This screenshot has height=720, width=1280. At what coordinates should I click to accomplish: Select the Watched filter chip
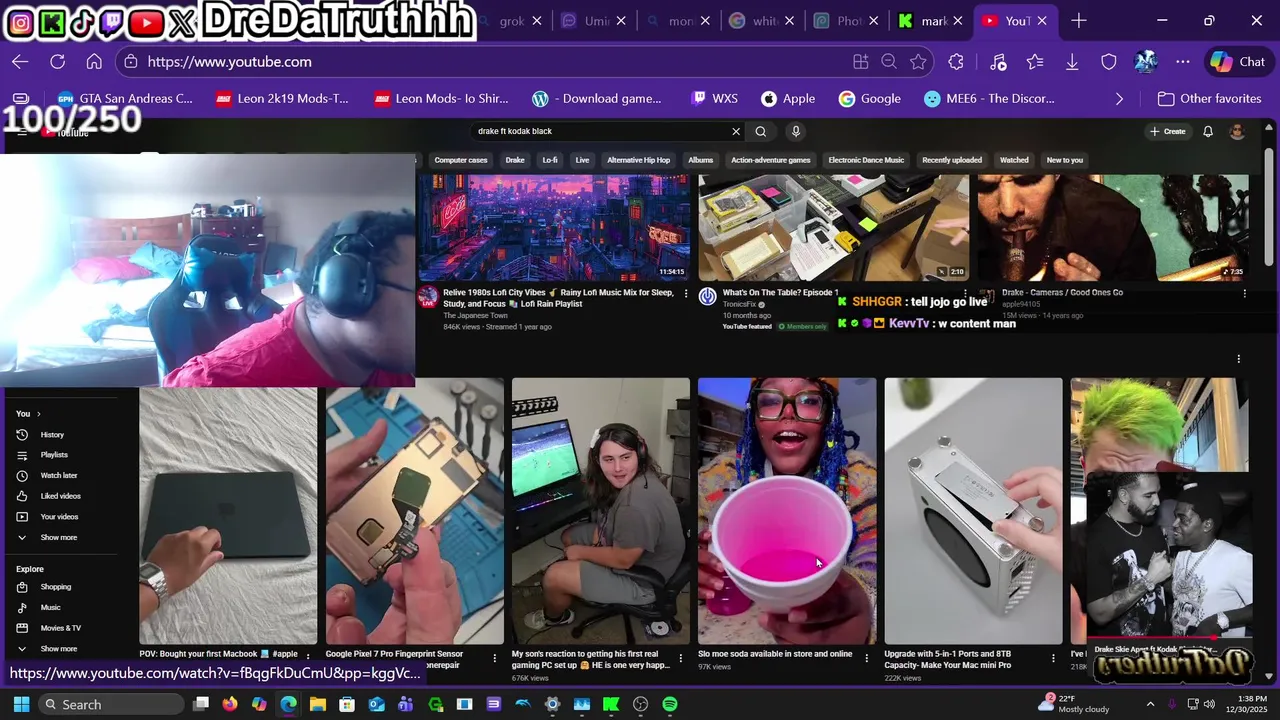[x=1014, y=160]
